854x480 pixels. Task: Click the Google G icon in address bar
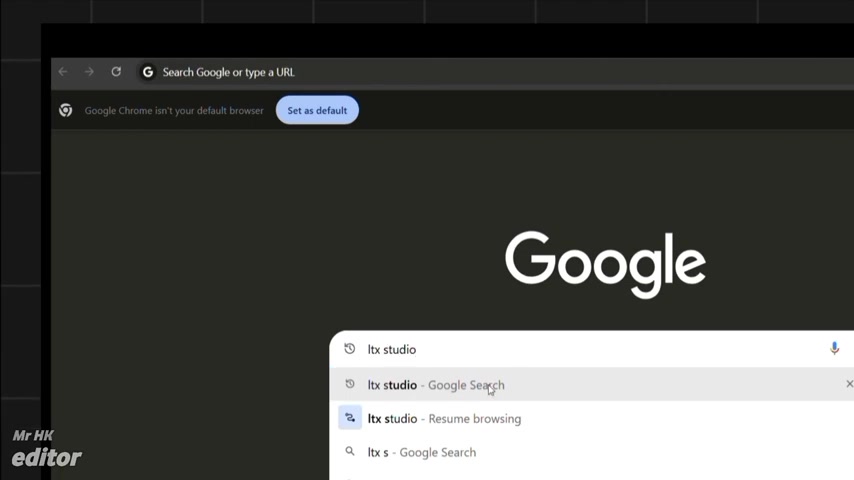(x=148, y=72)
